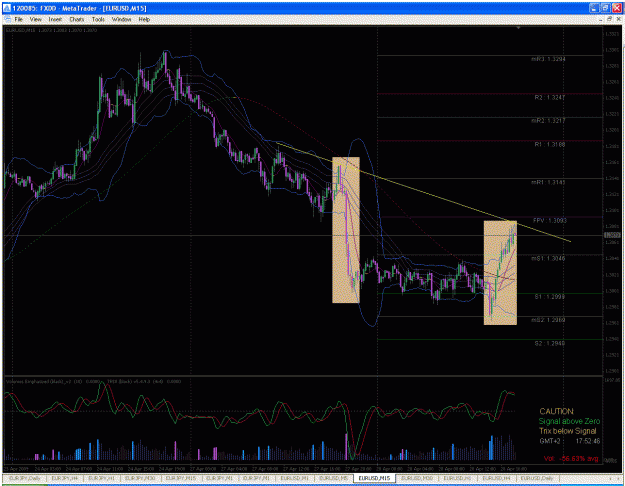
Task: Switch to the EURUSD,H1 chart tab
Action: [457, 478]
